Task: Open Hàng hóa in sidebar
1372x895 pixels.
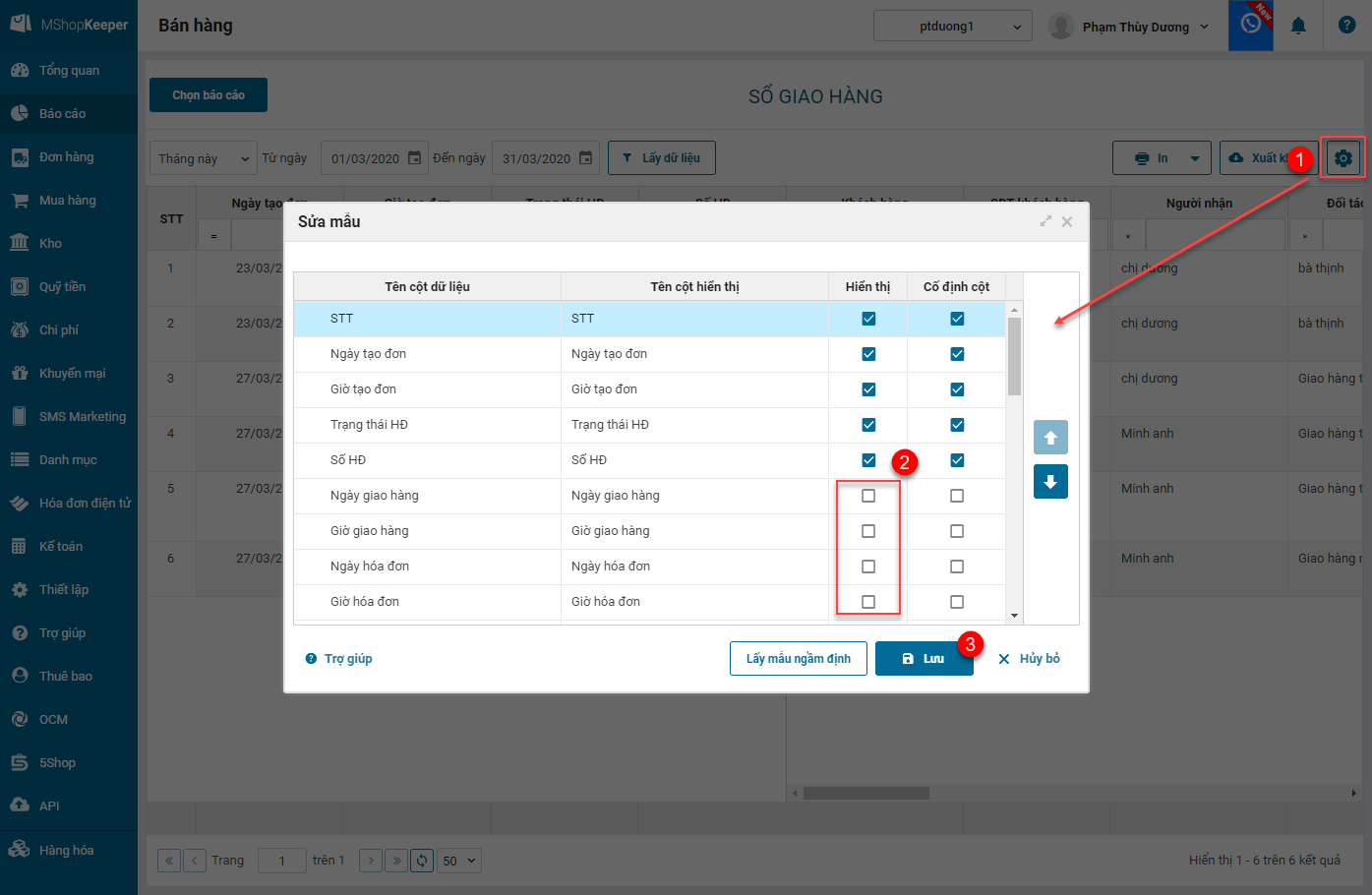Action: coord(69,850)
